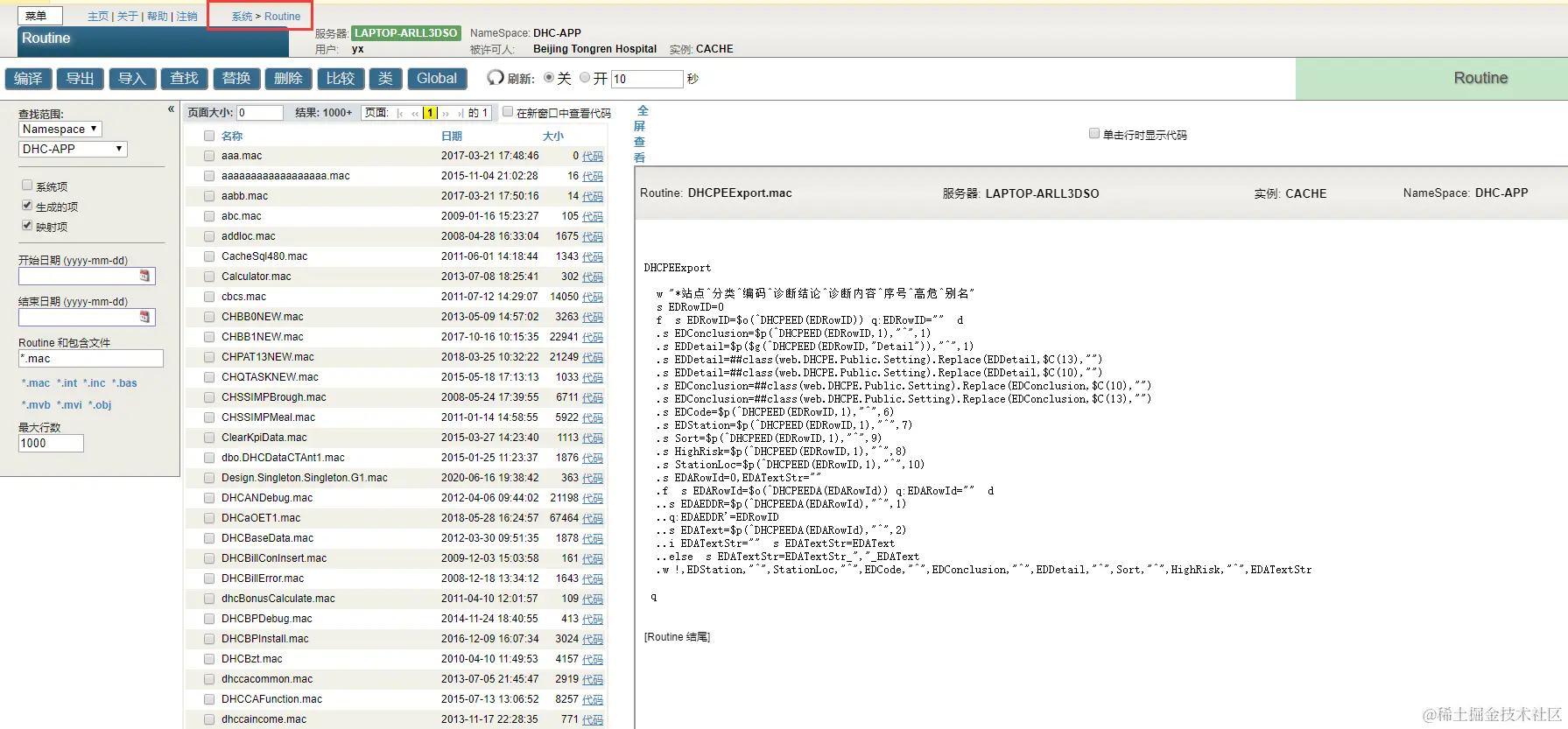Tick the checkbox for aaa.mac
Viewport: 1568px width, 729px height.
click(x=209, y=156)
